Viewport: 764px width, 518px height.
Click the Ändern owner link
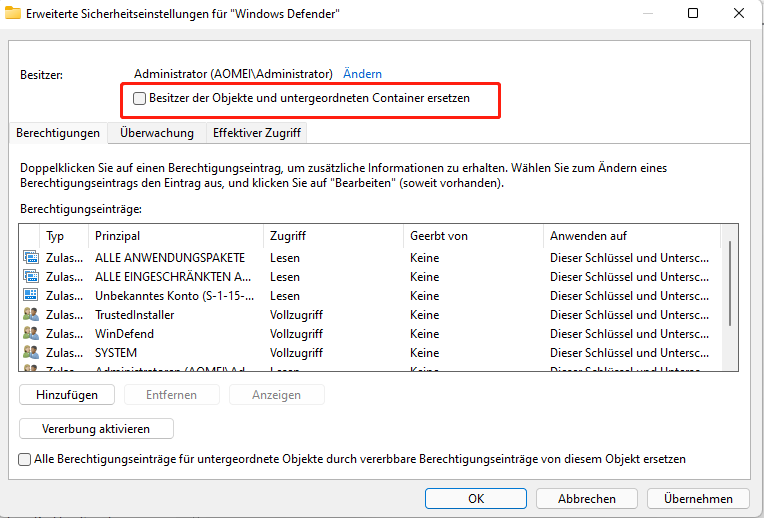pos(362,74)
